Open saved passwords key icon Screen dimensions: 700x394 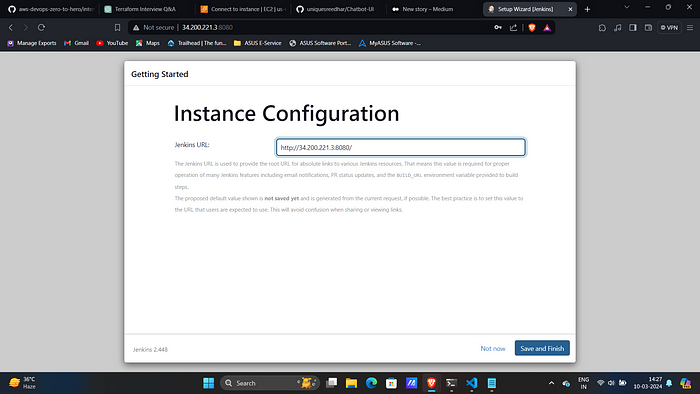point(498,28)
